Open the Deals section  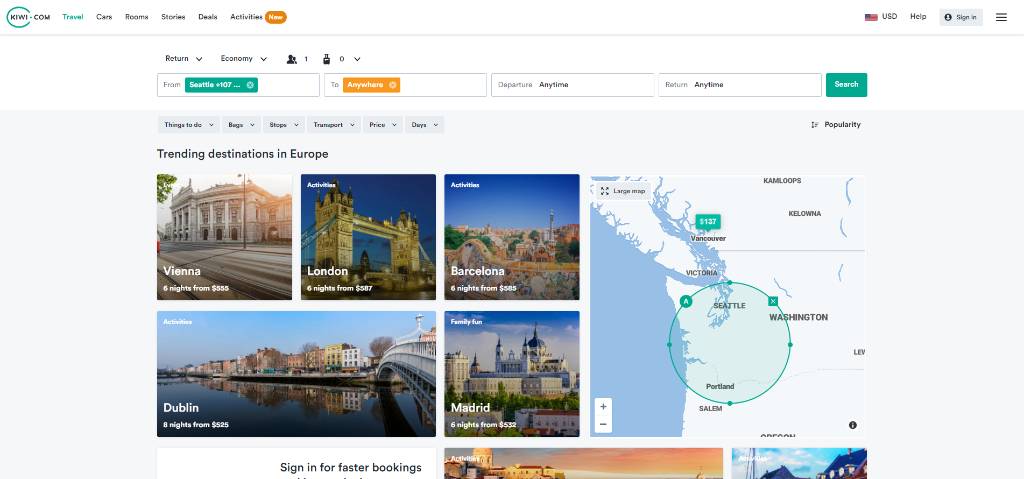208,17
